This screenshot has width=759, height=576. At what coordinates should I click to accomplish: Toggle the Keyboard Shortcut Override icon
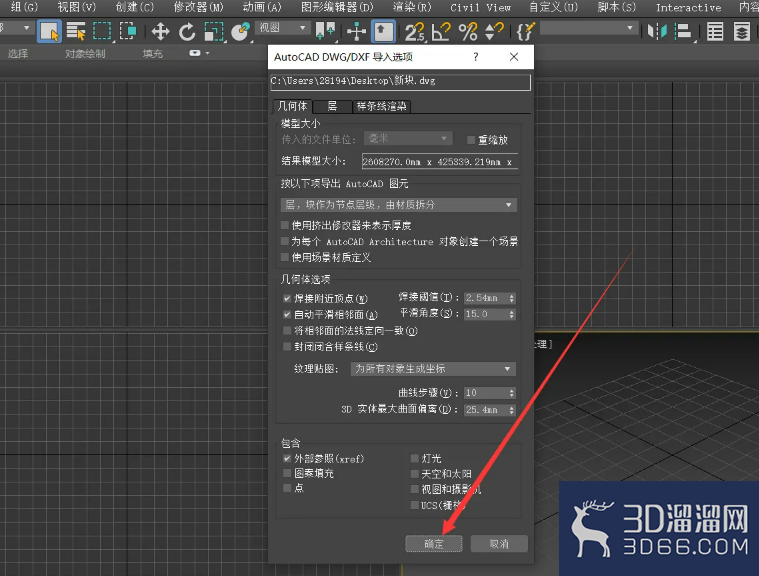[x=383, y=32]
